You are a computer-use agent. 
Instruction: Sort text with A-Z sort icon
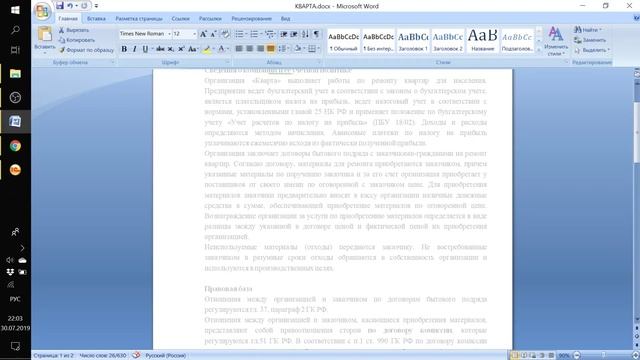[305, 34]
